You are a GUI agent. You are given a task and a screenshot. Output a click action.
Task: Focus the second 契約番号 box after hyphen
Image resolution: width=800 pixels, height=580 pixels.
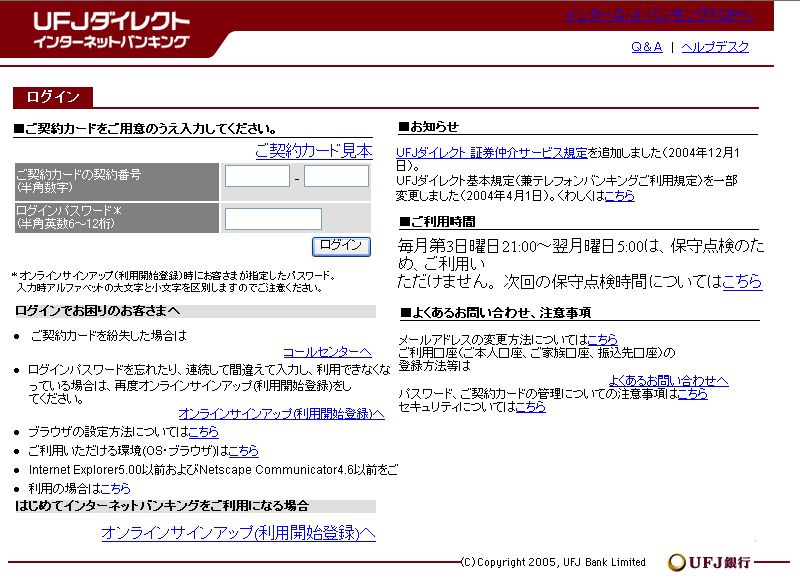[336, 177]
